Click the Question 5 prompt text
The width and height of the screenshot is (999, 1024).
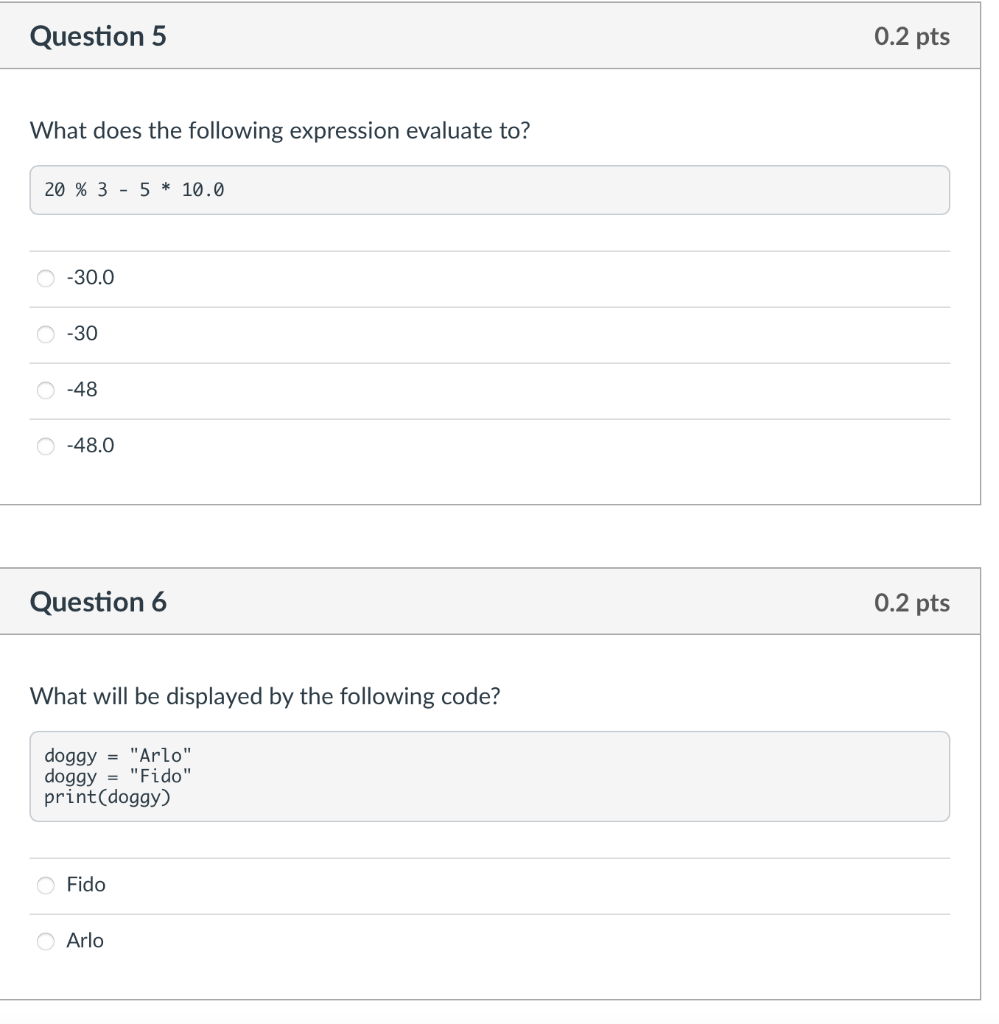280,130
